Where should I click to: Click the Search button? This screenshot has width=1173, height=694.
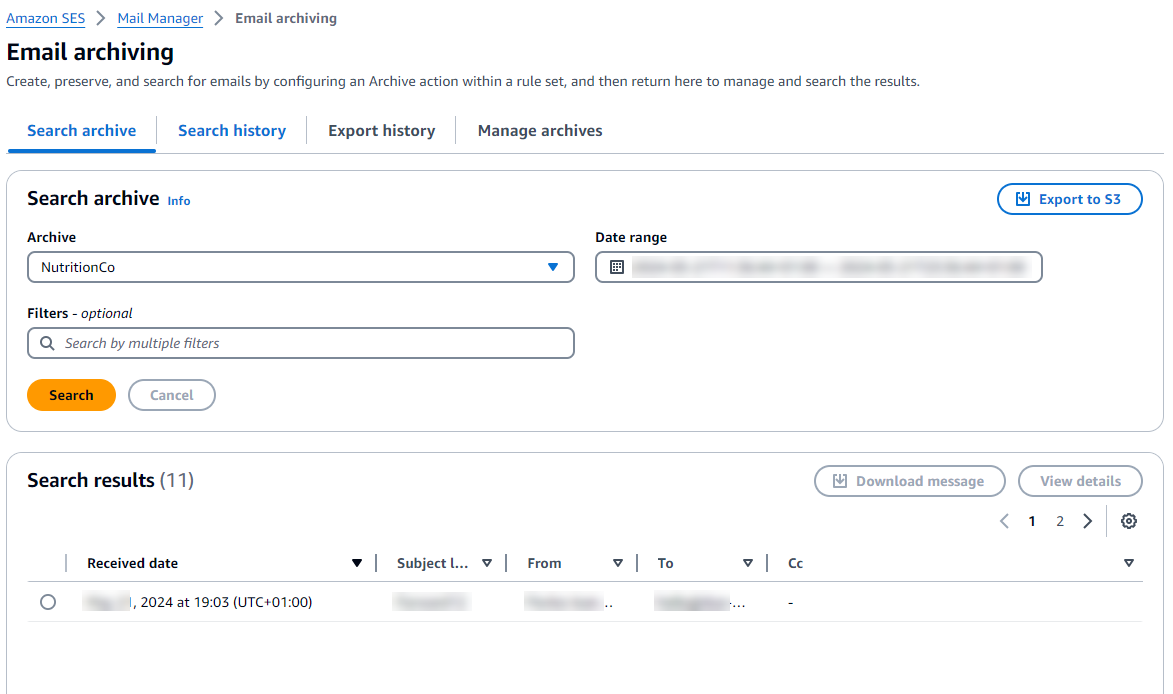click(71, 394)
